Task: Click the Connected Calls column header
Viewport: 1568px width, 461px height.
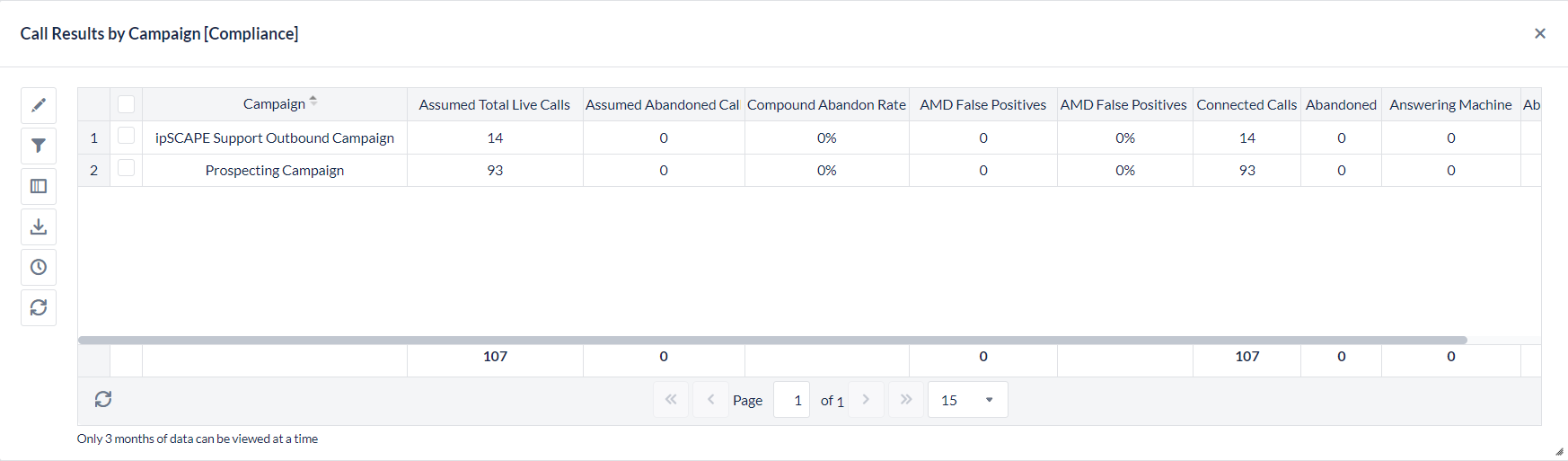Action: pyautogui.click(x=1246, y=105)
